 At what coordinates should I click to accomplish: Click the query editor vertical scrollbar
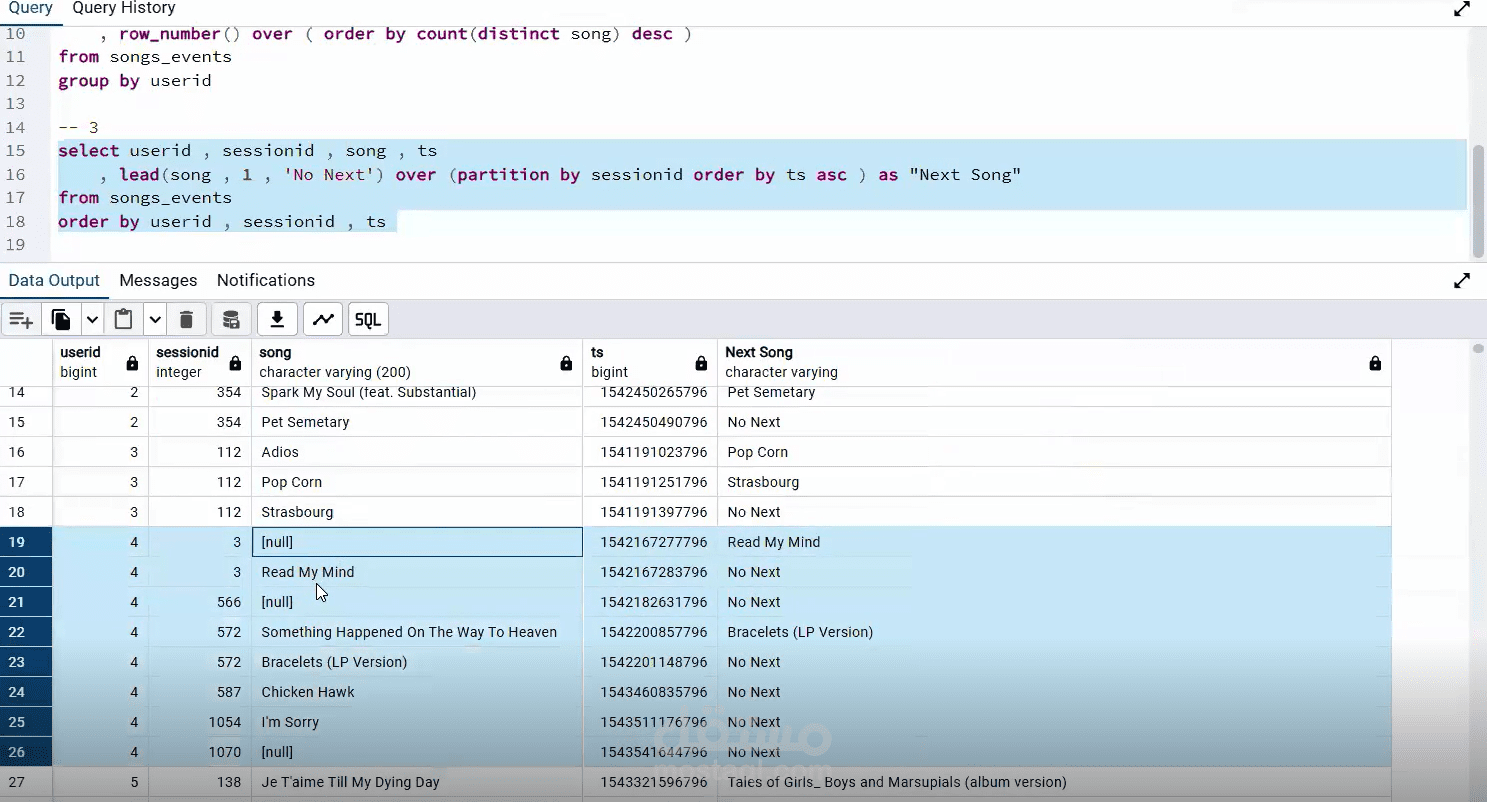[x=1479, y=200]
